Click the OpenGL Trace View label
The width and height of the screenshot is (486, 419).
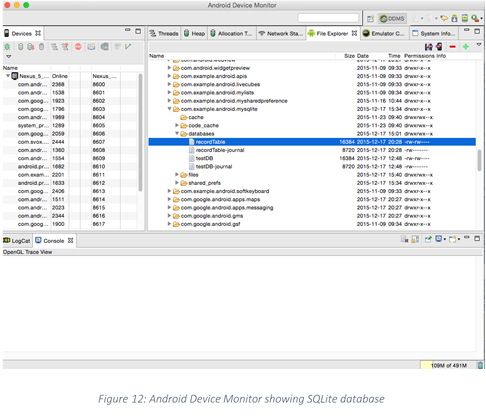coord(27,252)
